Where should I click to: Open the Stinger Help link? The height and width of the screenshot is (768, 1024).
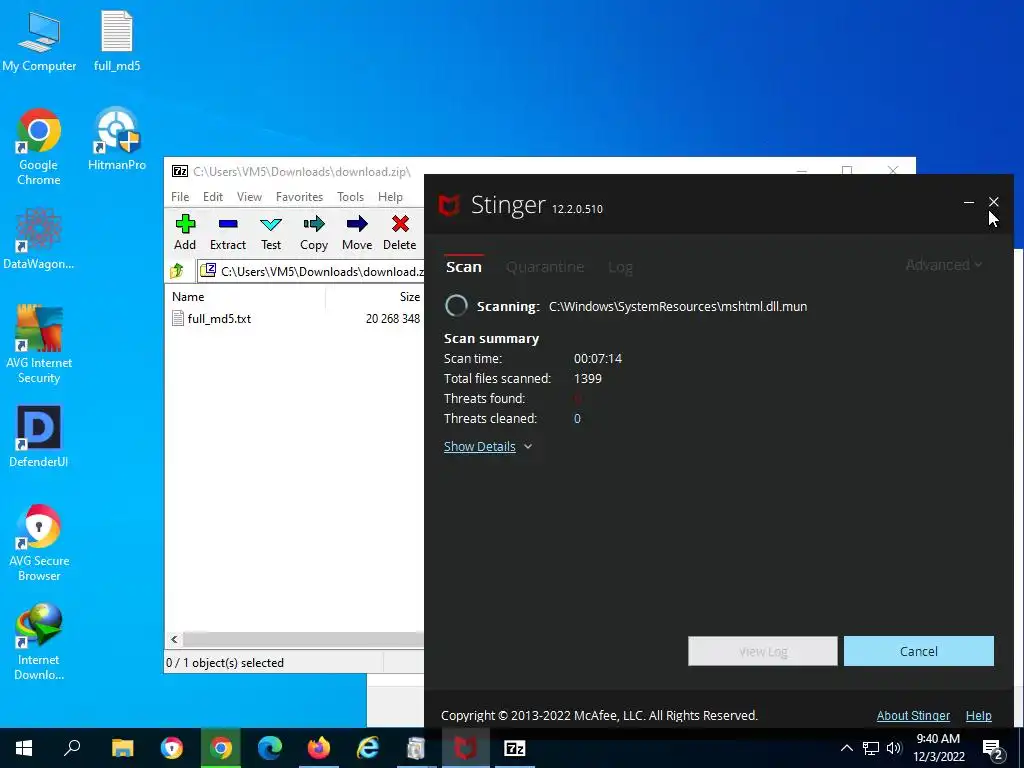[x=978, y=716]
